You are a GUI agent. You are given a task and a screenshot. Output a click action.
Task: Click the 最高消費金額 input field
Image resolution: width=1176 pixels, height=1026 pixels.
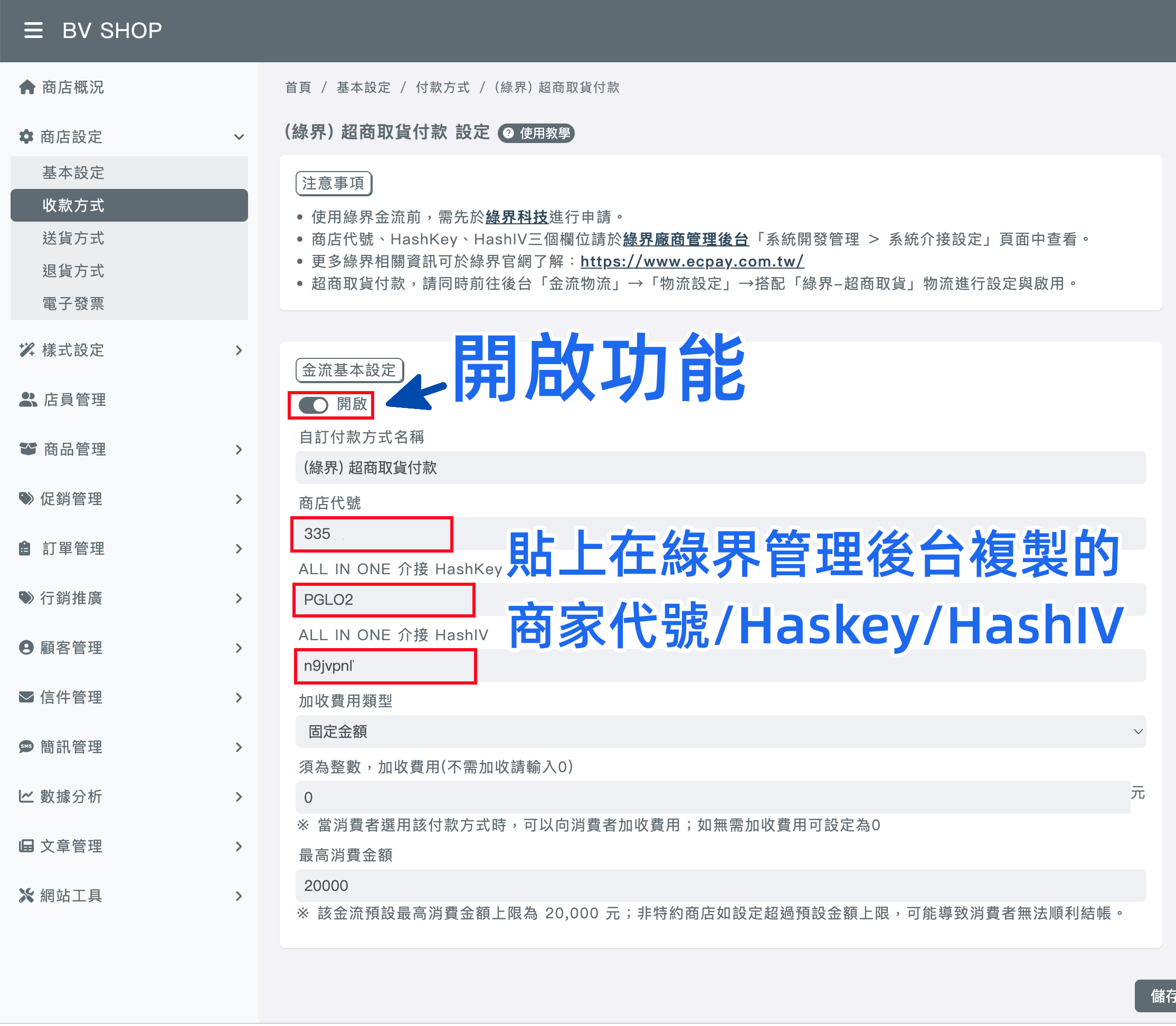(720, 885)
